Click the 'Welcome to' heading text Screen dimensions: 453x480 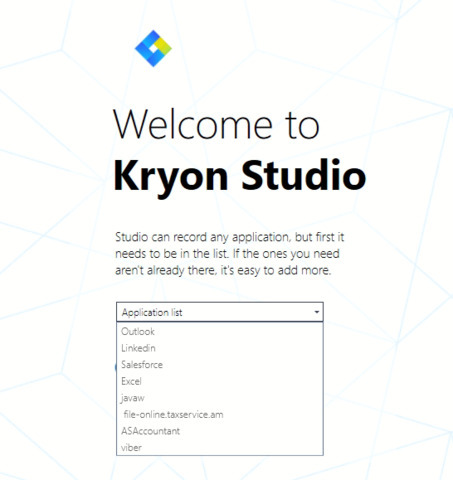click(x=216, y=124)
